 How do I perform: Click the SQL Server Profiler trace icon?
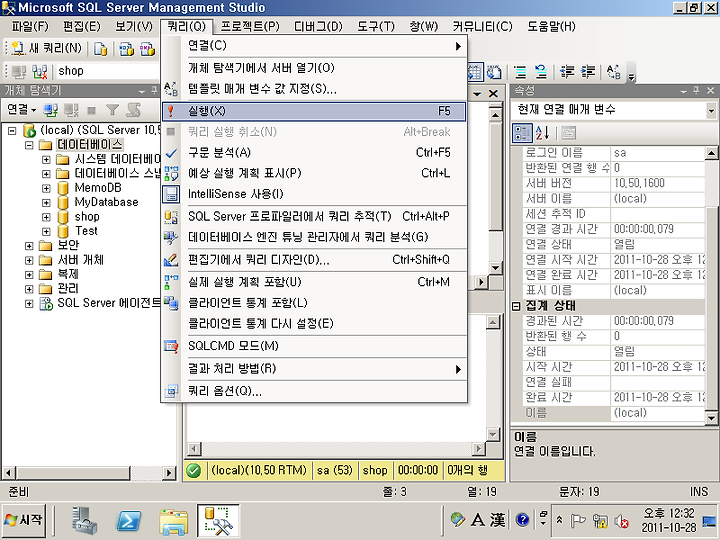[171, 216]
